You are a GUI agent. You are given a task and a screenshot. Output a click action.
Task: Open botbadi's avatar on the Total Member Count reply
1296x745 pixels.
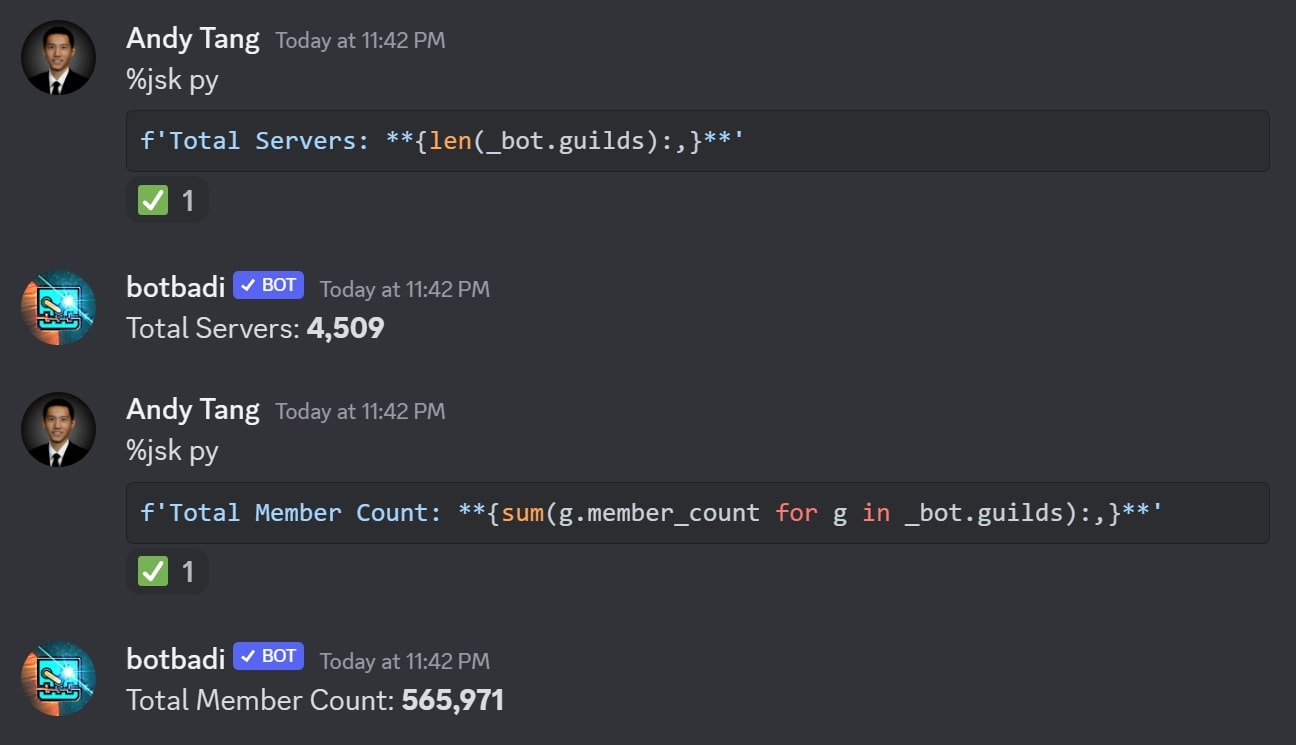(58, 679)
